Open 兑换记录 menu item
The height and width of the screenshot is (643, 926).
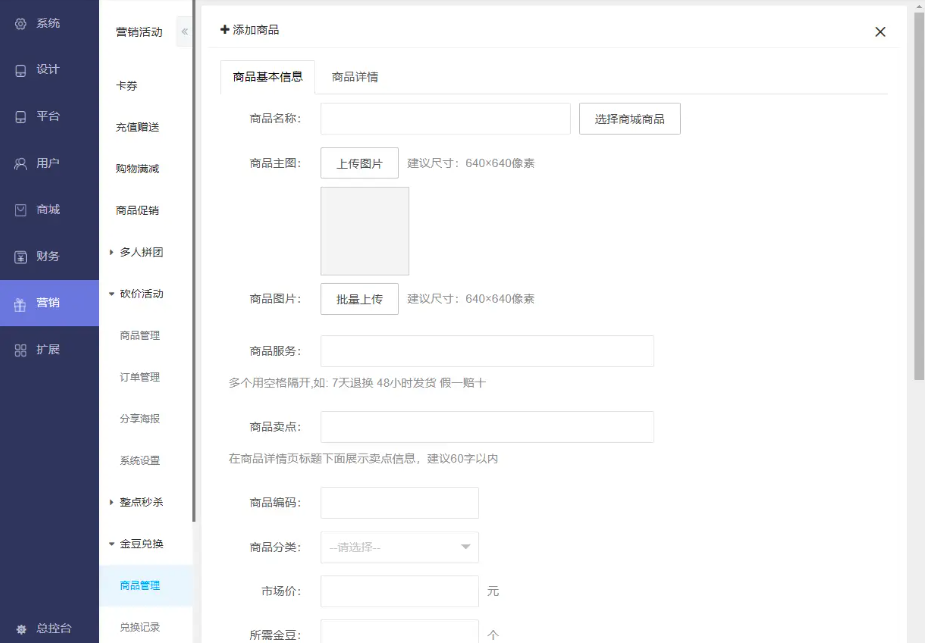click(140, 627)
